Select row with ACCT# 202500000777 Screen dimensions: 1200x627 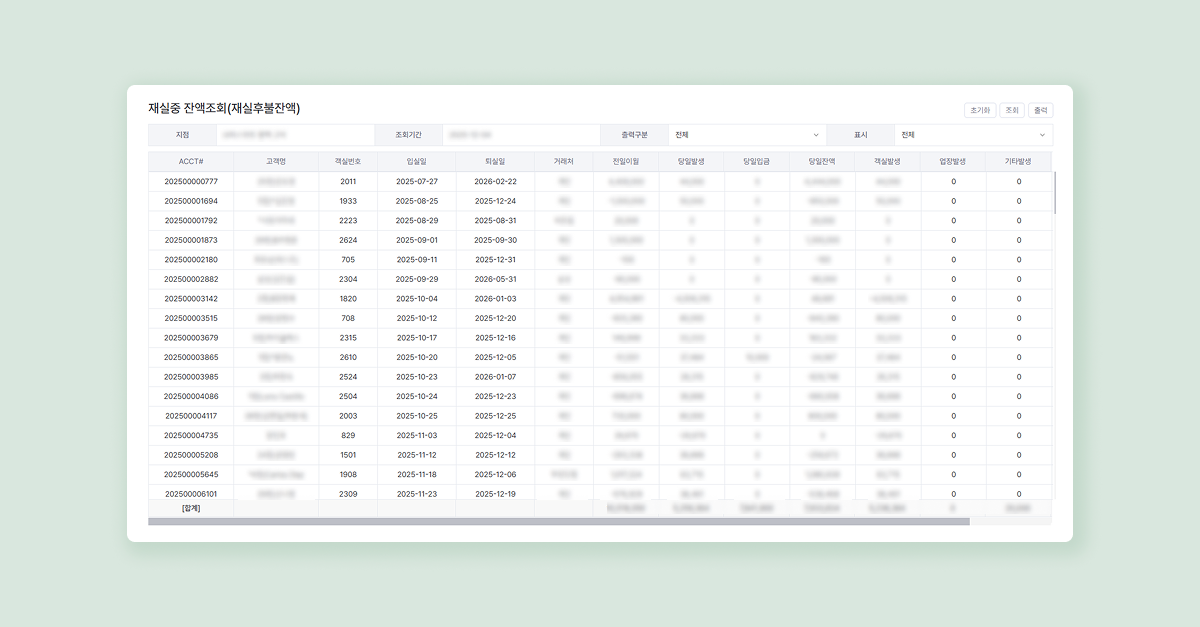tap(191, 182)
